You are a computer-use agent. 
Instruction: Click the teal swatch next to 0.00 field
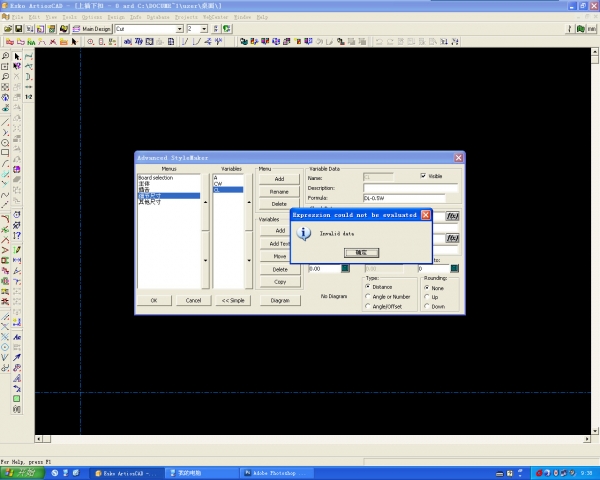(345, 268)
